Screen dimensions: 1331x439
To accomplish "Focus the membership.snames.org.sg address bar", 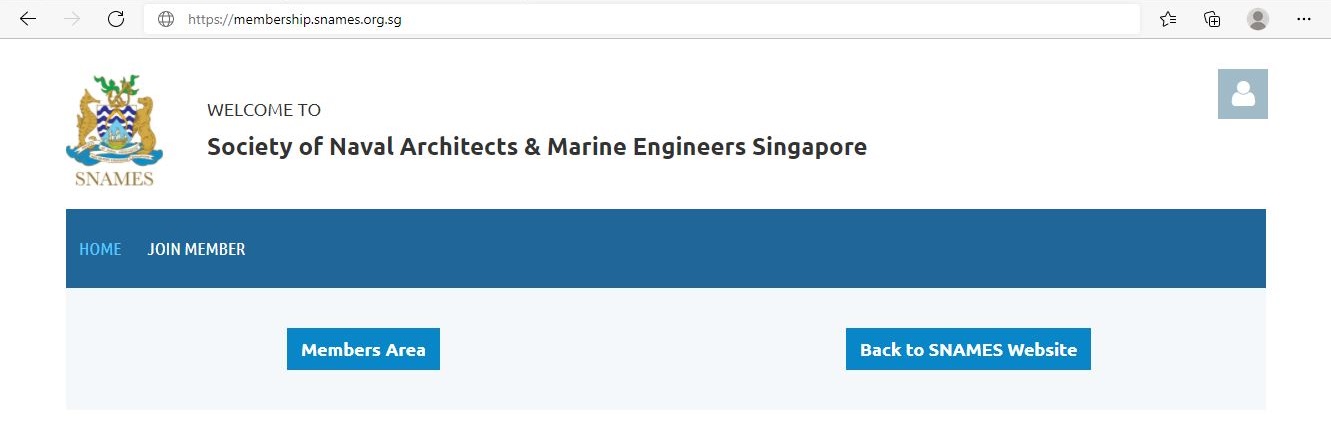I will [642, 19].
